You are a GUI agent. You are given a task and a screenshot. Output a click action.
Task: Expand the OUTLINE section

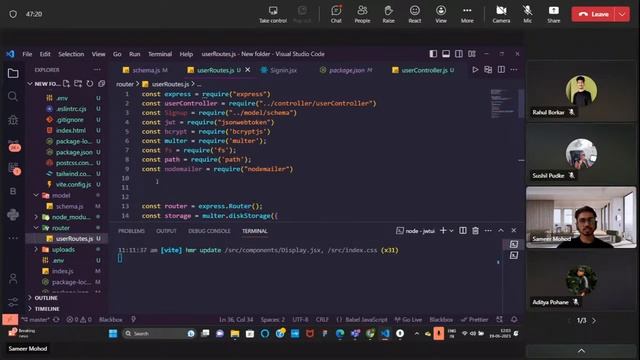(46, 298)
